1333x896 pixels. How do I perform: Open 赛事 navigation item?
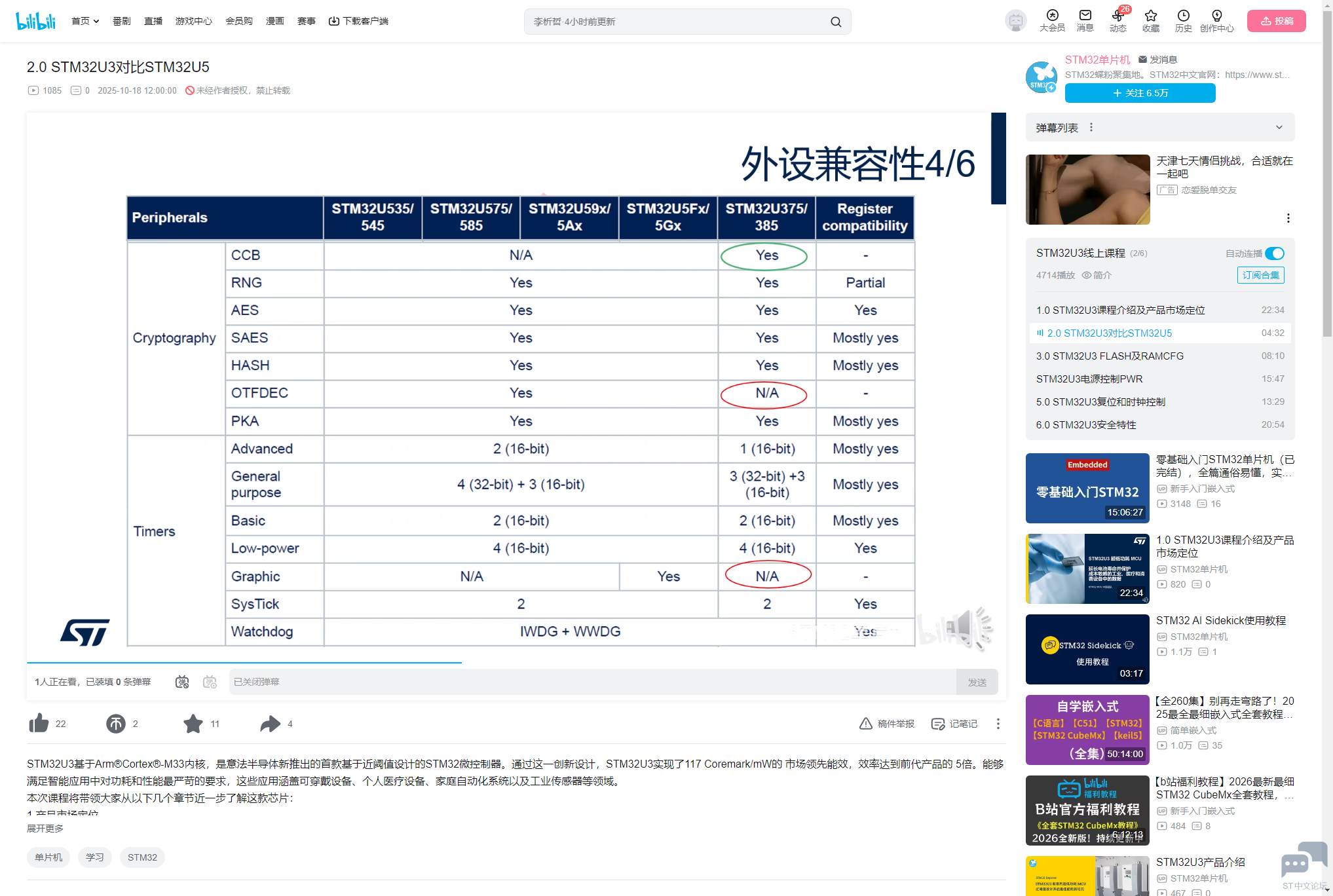coord(307,21)
